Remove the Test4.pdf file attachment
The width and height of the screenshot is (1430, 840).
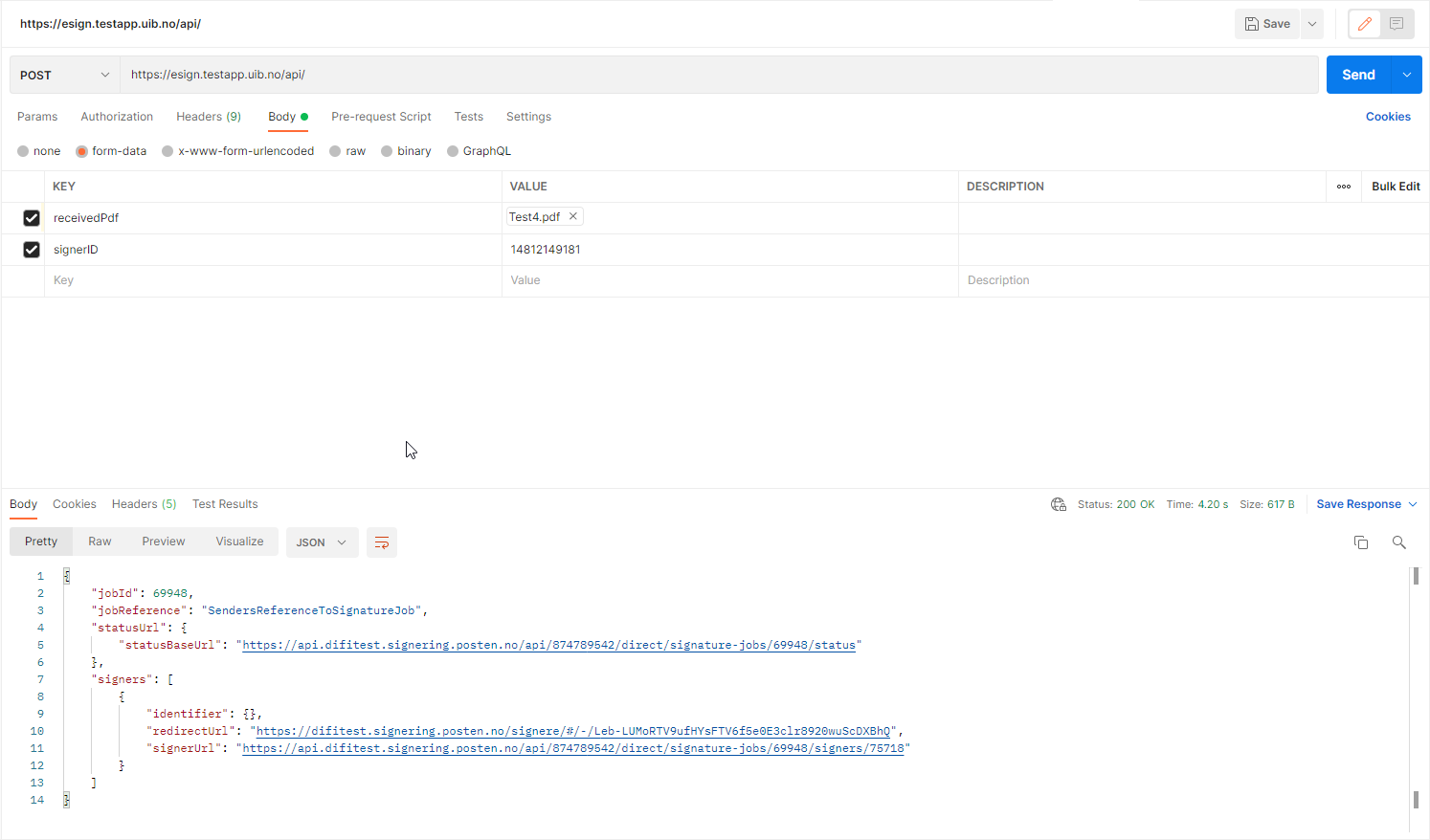[573, 216]
